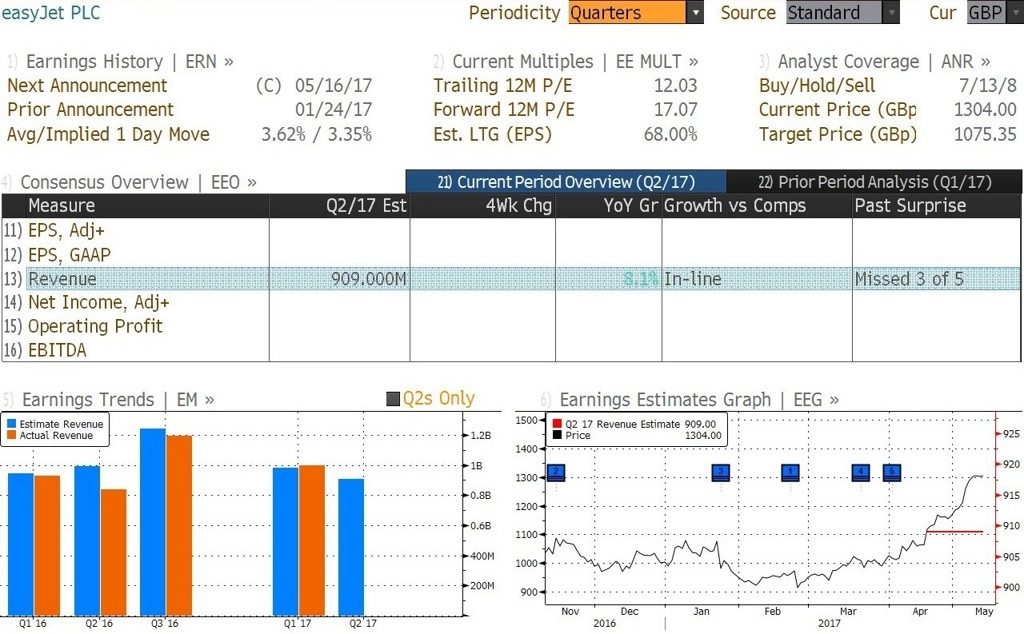
Task: Click Prior Announcement date 01/24/17
Action: pyautogui.click(x=333, y=110)
